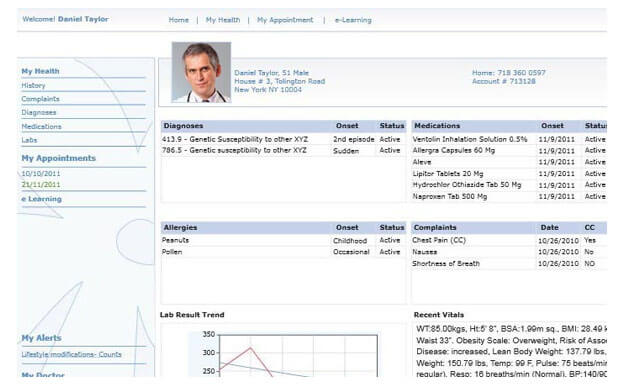Select Ventolin Inhalation Solution 0.5% row
624x385 pixels.
pyautogui.click(x=509, y=139)
